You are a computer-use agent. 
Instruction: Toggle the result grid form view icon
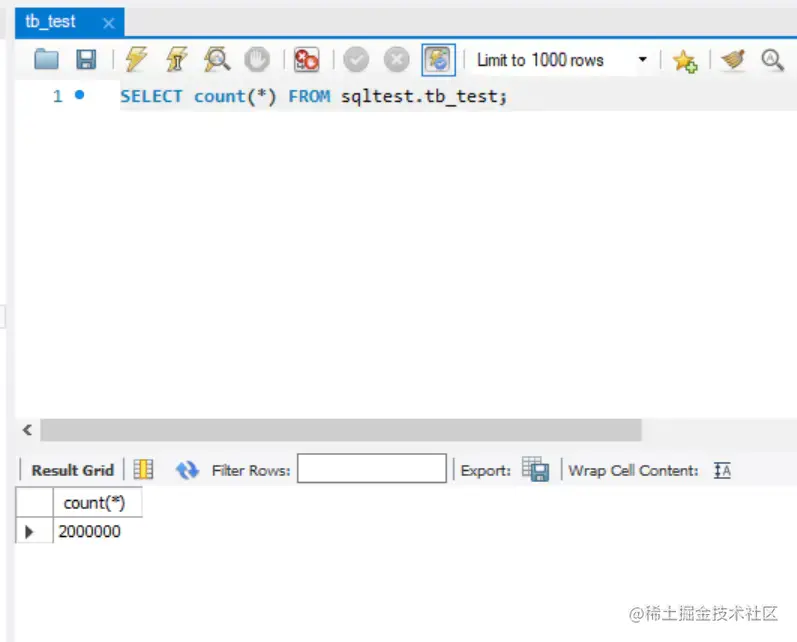click(143, 469)
